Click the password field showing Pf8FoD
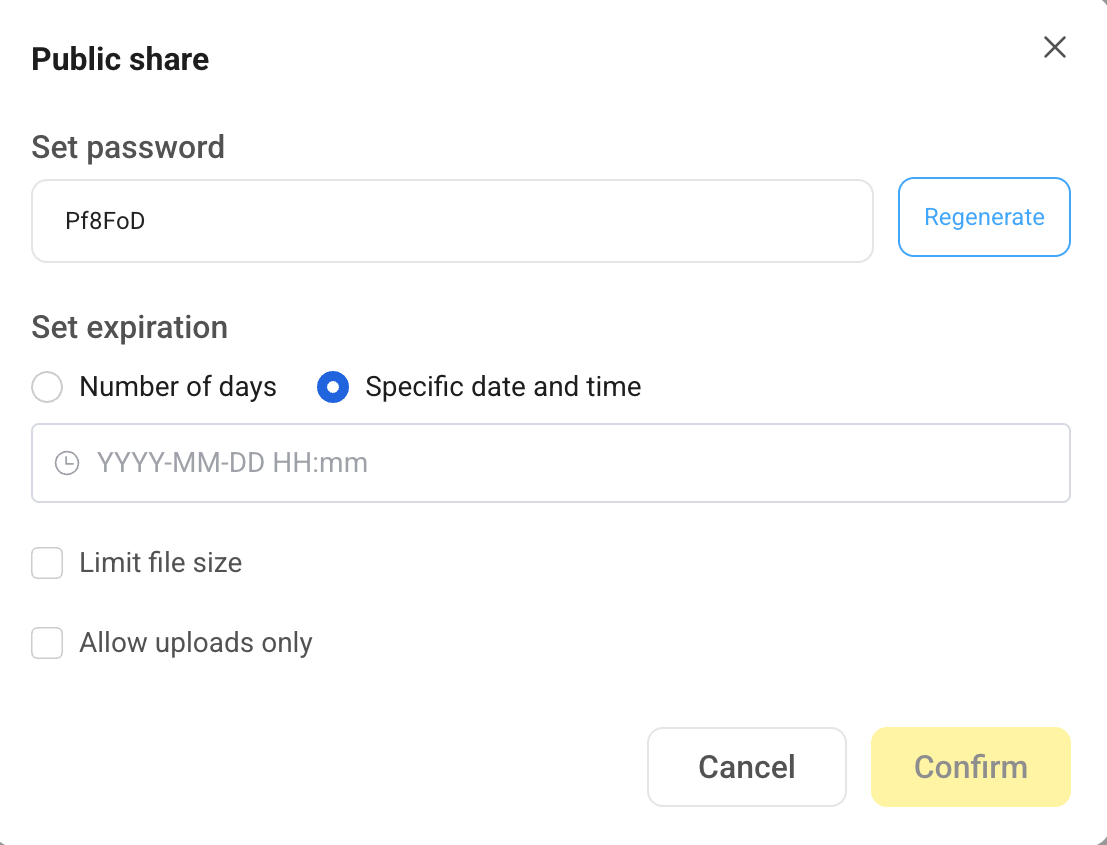The image size is (1107, 845). [x=452, y=220]
